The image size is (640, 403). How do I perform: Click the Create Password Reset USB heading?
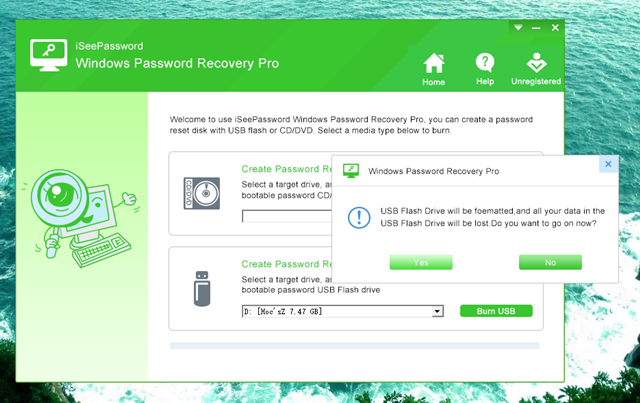(286, 265)
